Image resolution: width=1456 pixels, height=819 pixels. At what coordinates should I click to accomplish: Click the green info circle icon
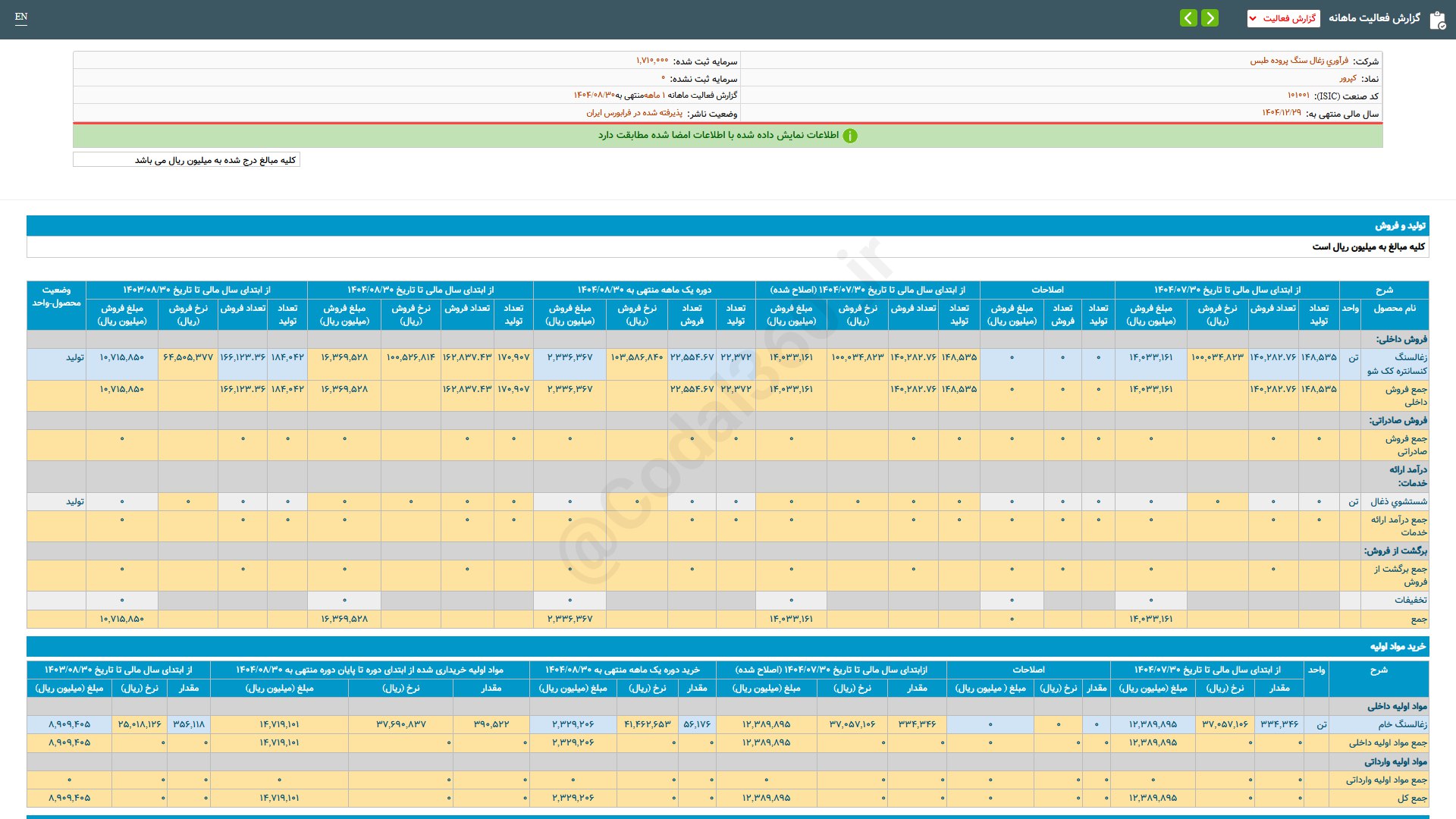[x=850, y=136]
